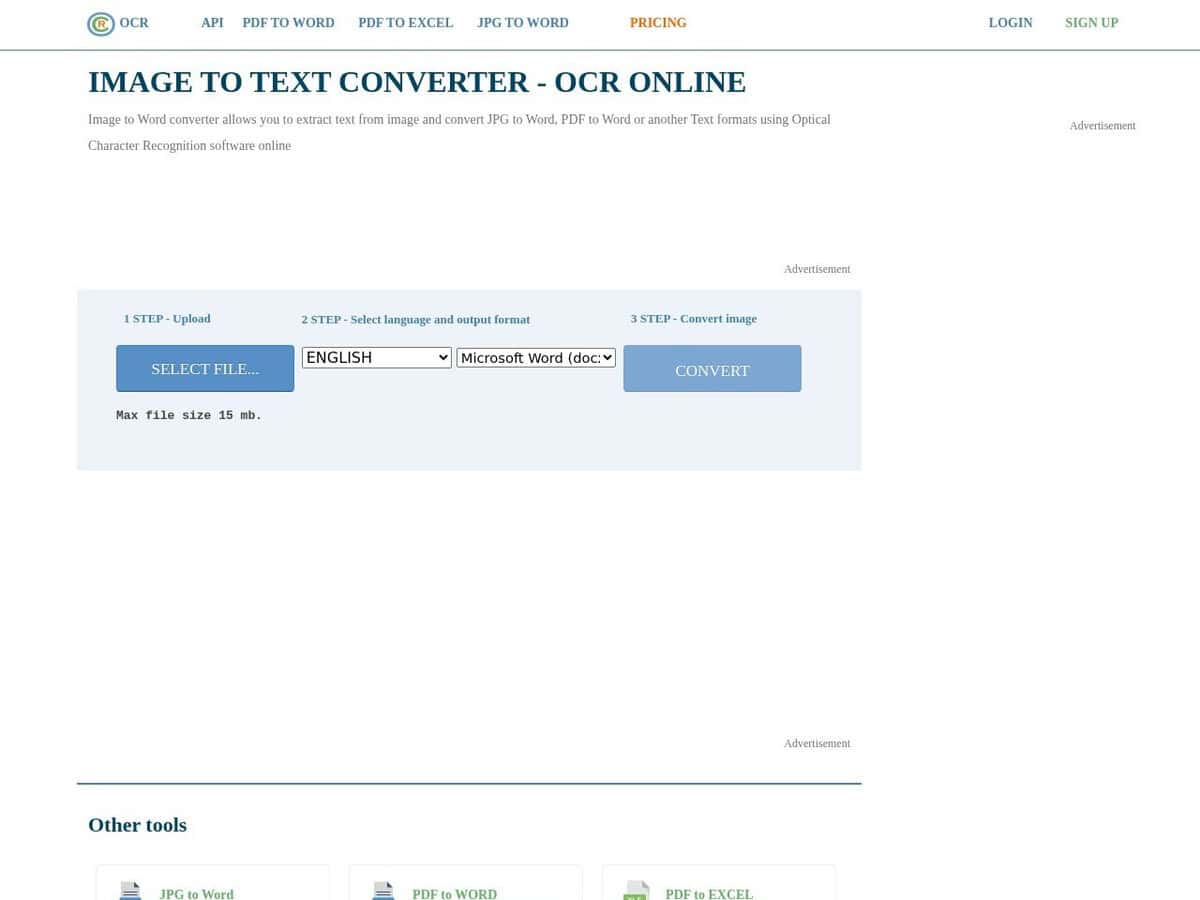Click the 'Max file size 15 mb.' note
This screenshot has width=1200, height=900.
pos(189,415)
